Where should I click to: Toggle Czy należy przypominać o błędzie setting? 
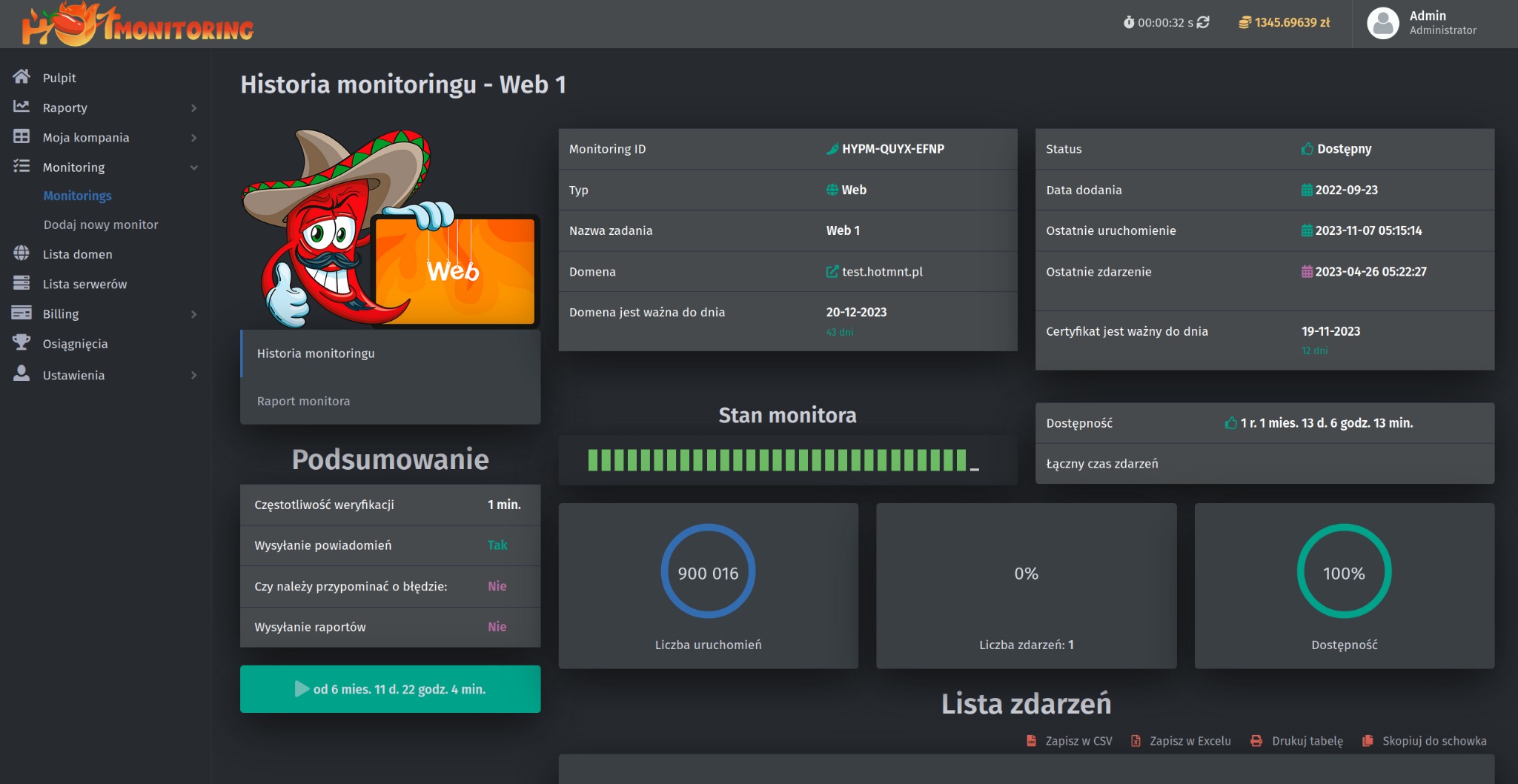tap(497, 586)
